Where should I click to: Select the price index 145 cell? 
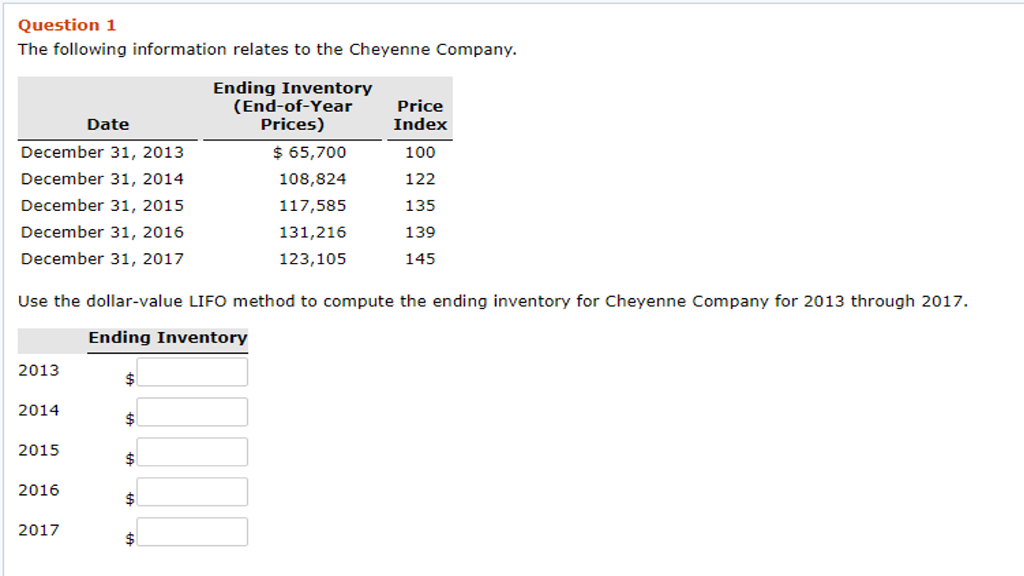[x=419, y=258]
